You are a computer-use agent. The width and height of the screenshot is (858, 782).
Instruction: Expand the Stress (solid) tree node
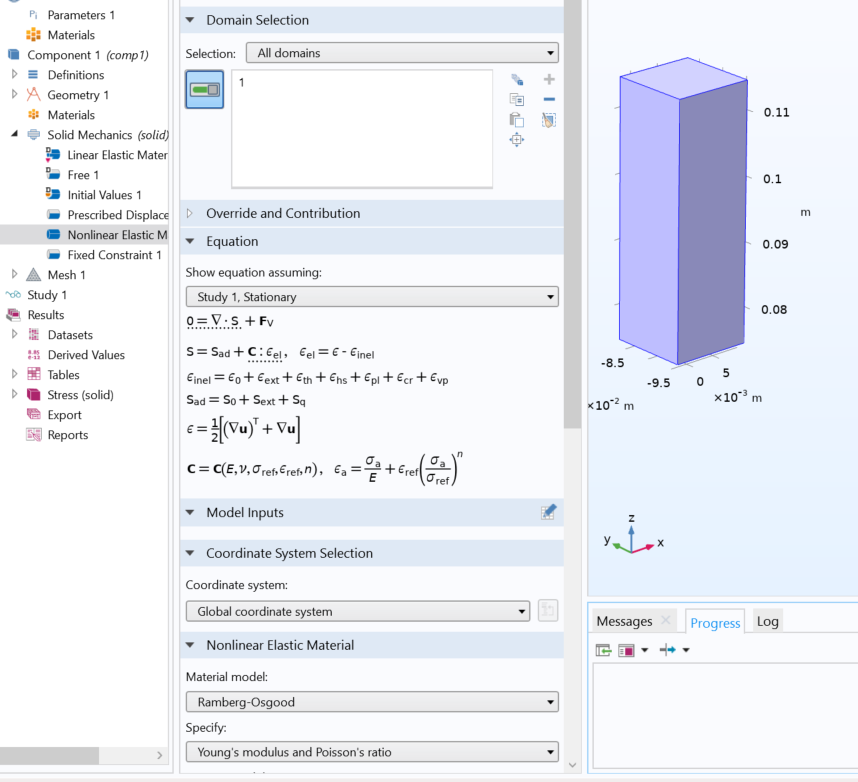(x=14, y=395)
